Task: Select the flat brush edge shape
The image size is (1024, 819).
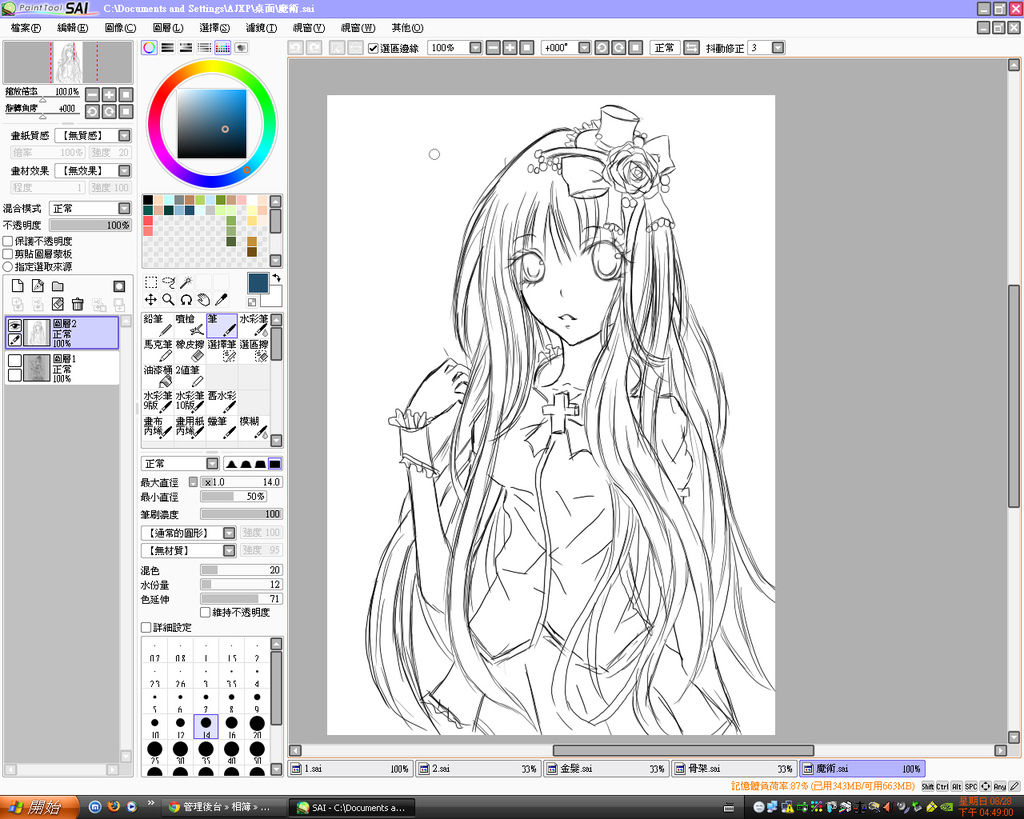Action: [275, 464]
